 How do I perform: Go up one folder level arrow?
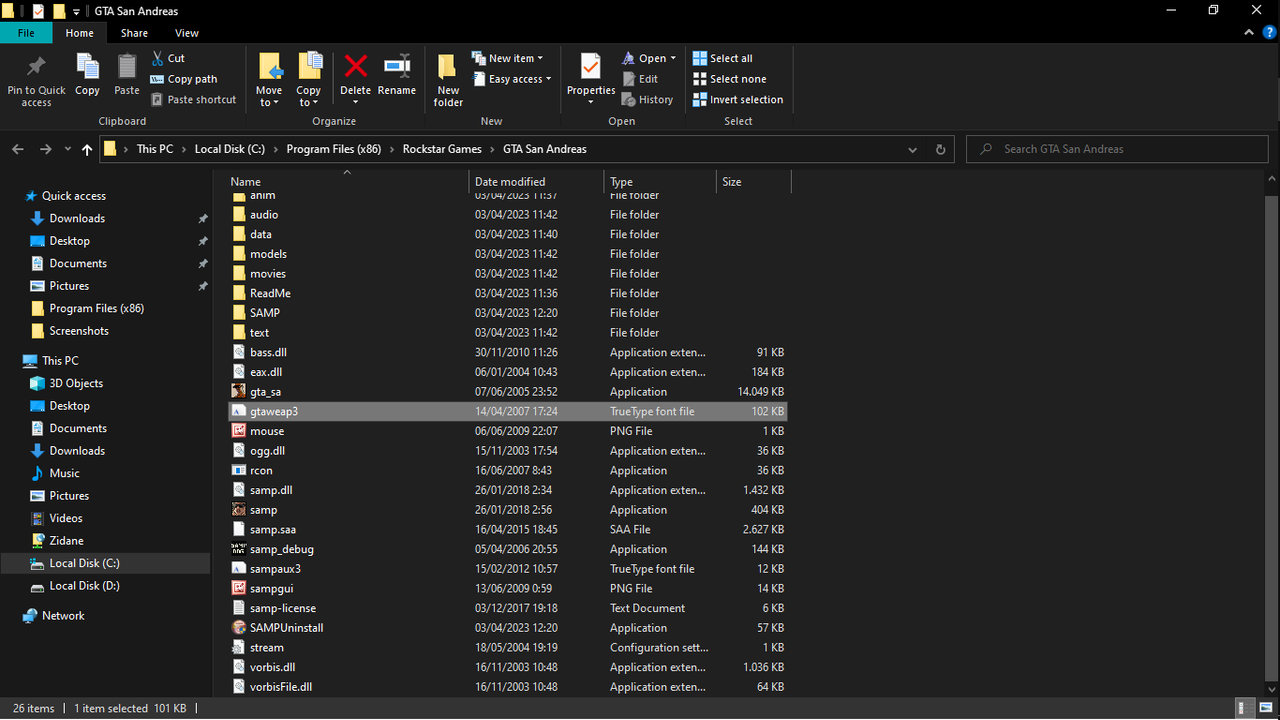87,149
